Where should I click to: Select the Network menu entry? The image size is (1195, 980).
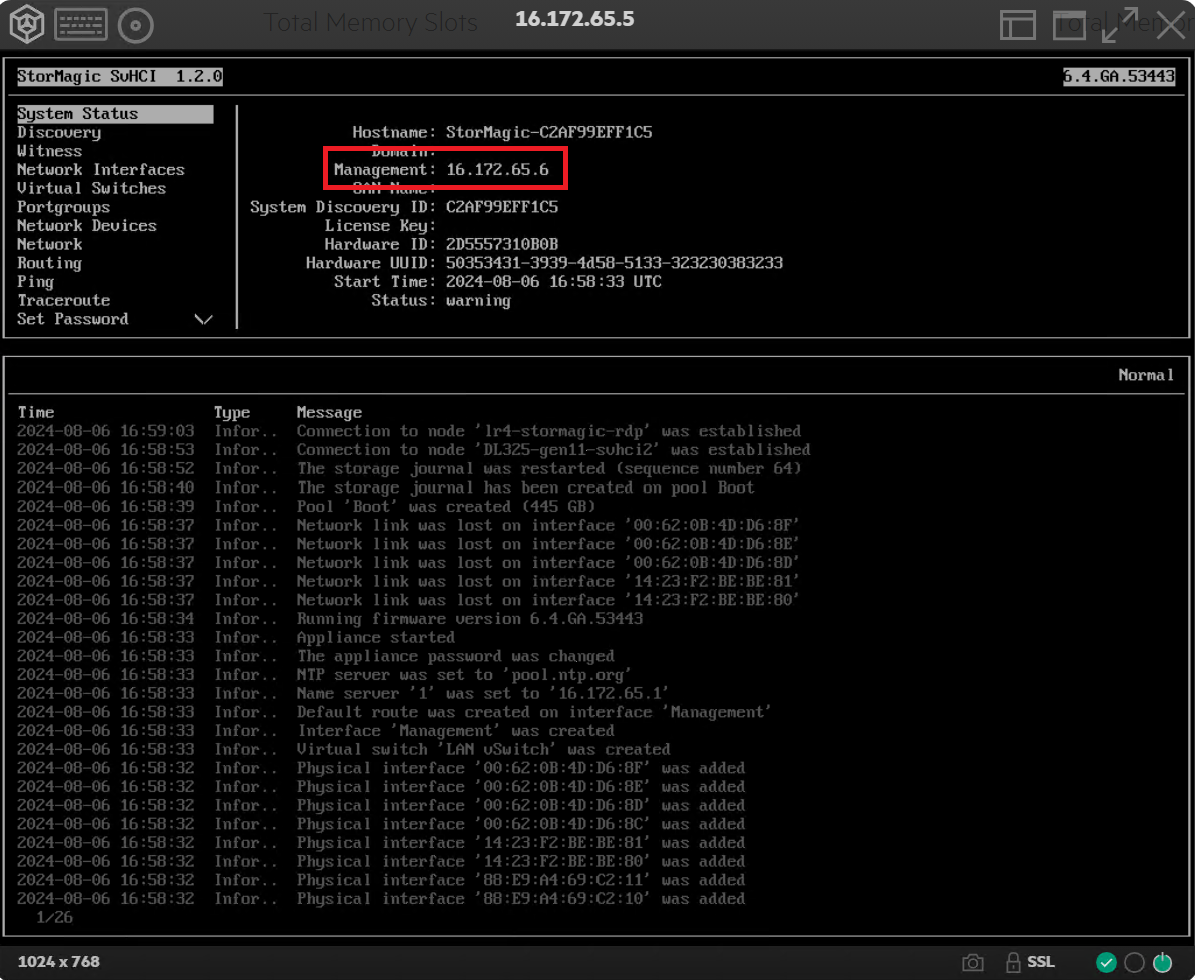coord(50,244)
